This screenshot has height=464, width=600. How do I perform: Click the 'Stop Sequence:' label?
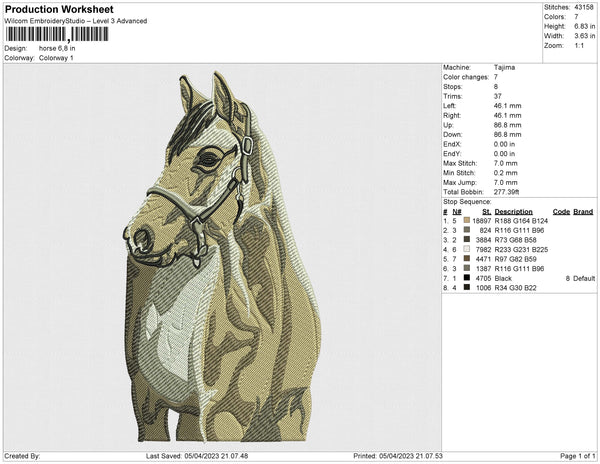(x=467, y=202)
